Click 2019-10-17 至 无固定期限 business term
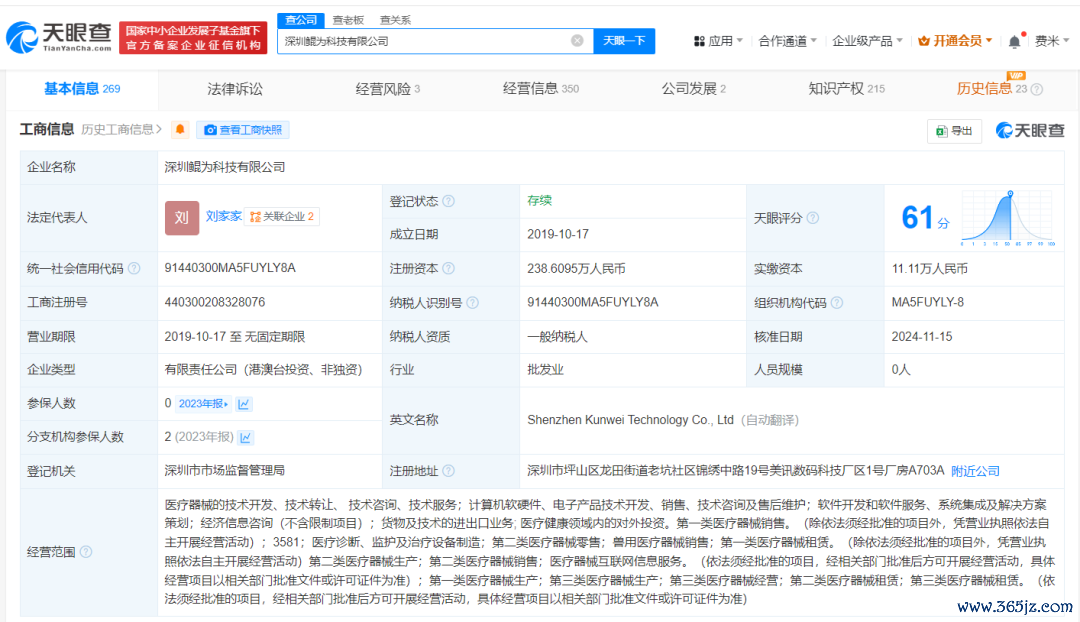1080x622 pixels. click(x=235, y=337)
